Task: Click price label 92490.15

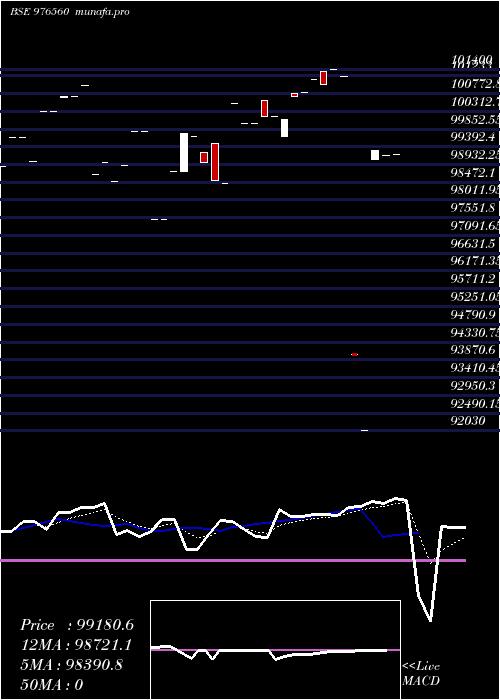Action: pos(475,404)
